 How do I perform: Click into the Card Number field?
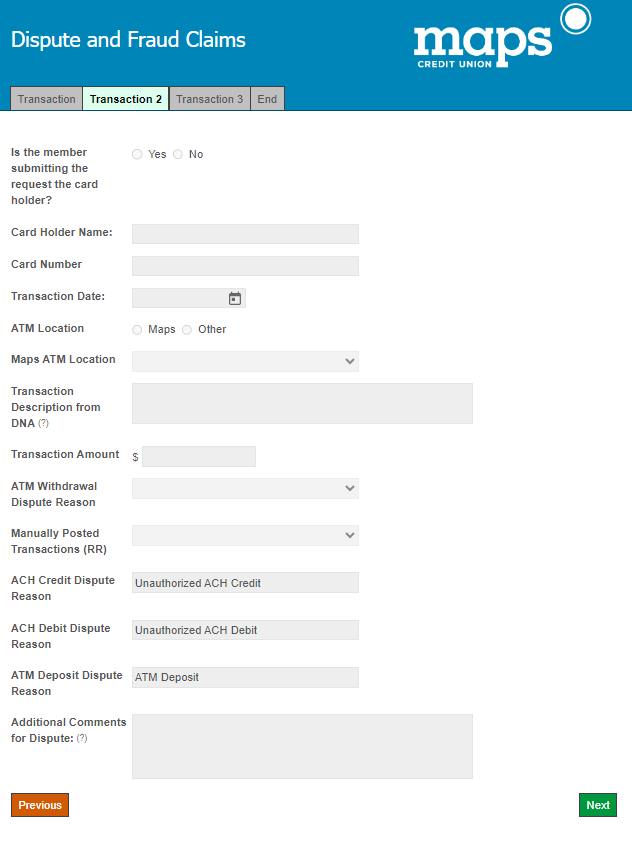click(x=245, y=266)
